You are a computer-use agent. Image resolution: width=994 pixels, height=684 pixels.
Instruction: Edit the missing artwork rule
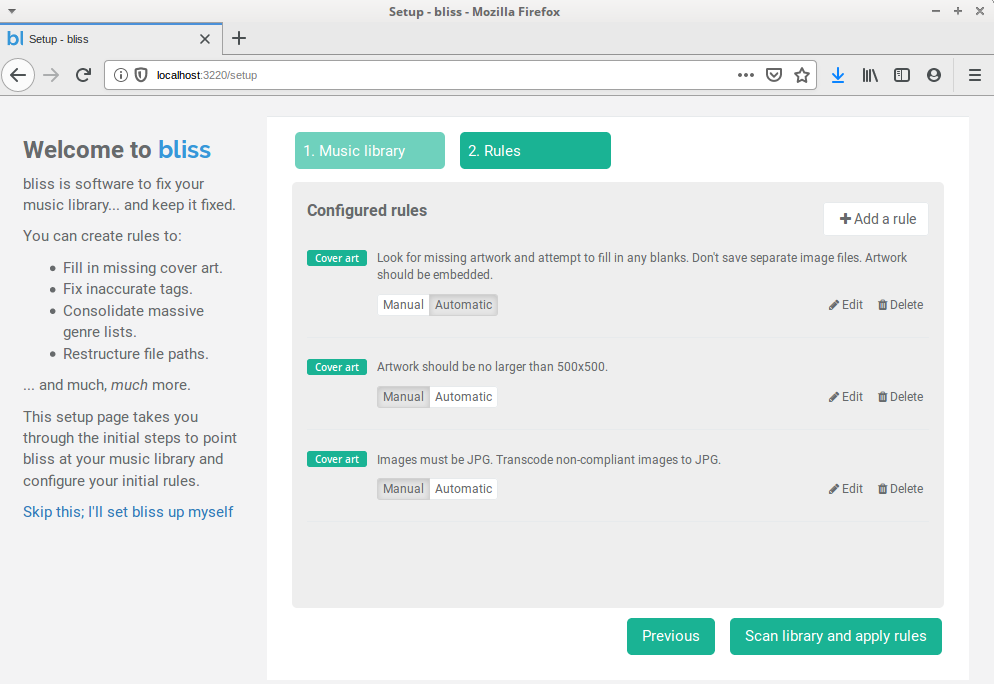[846, 305]
